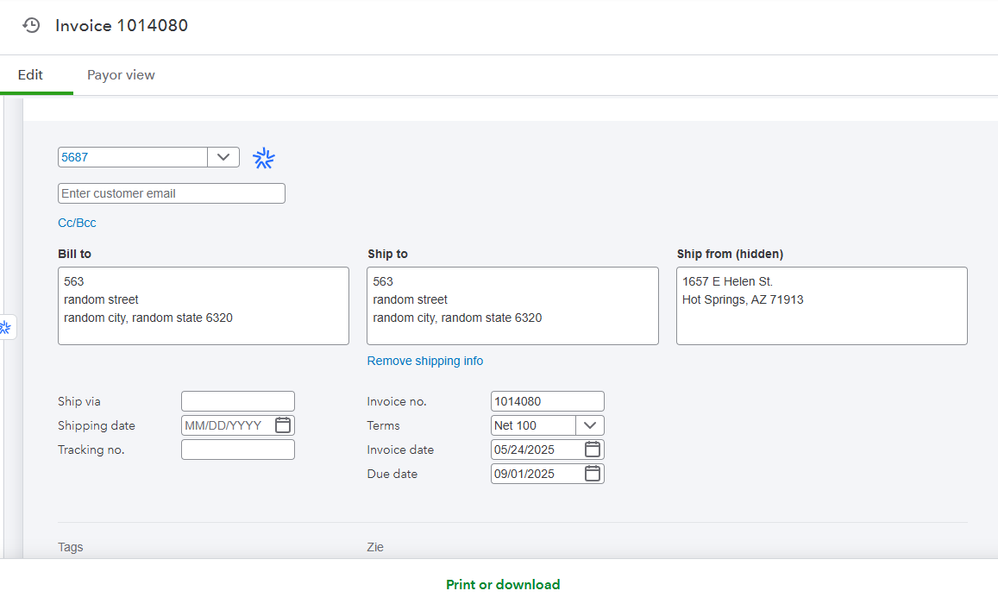
Task: Click the Ship to address box
Action: (512, 305)
